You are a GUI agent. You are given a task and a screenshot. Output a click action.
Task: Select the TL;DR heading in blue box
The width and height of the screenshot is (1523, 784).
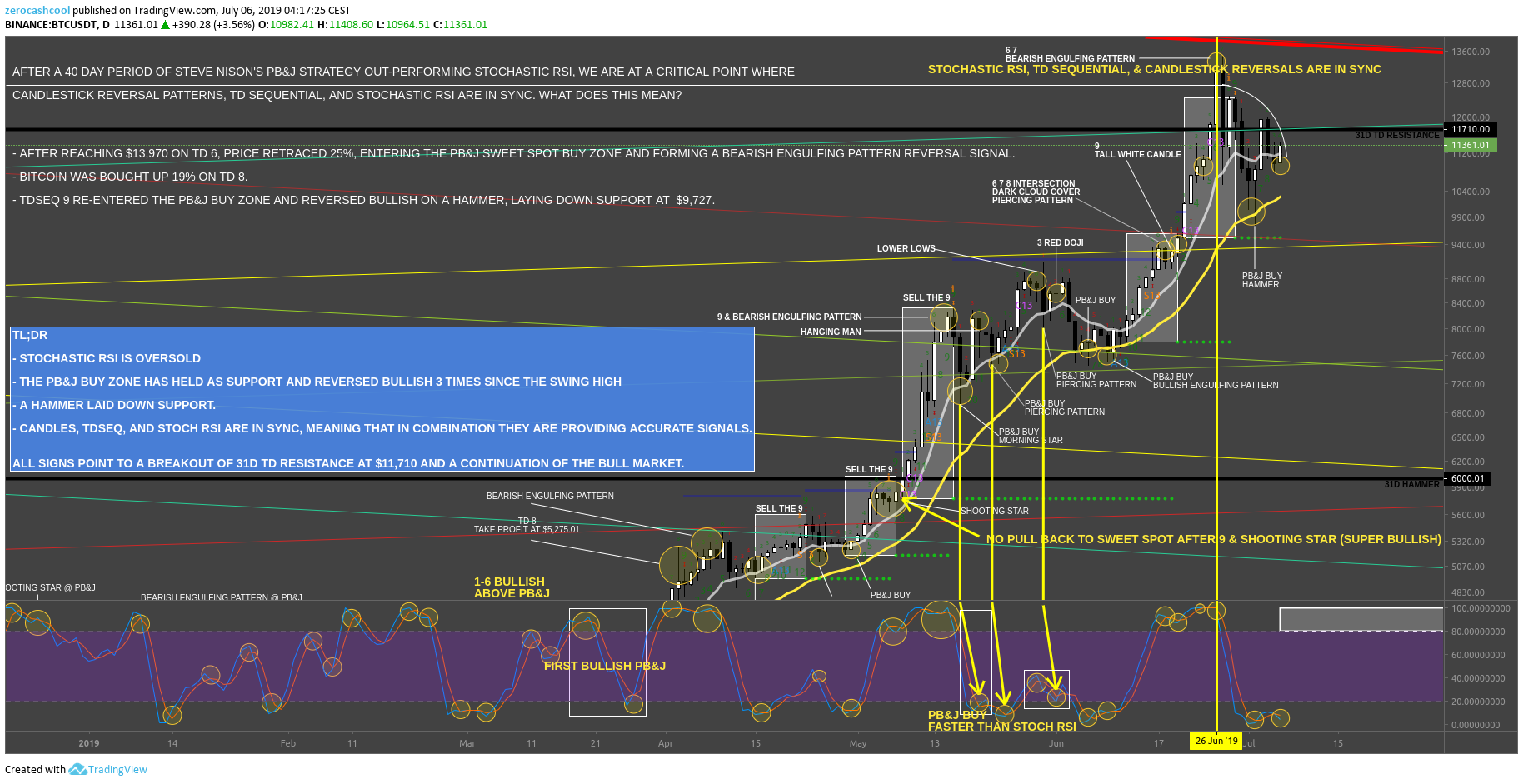coord(30,335)
